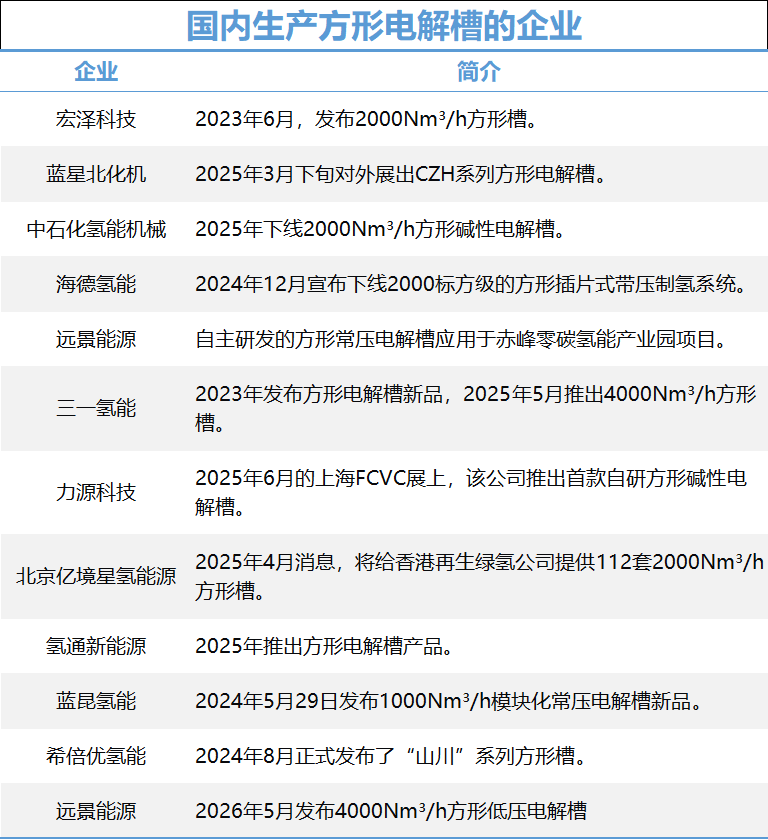Viewport: 768px width, 840px height.
Task: Click the 简介 column header
Action: click(x=479, y=71)
